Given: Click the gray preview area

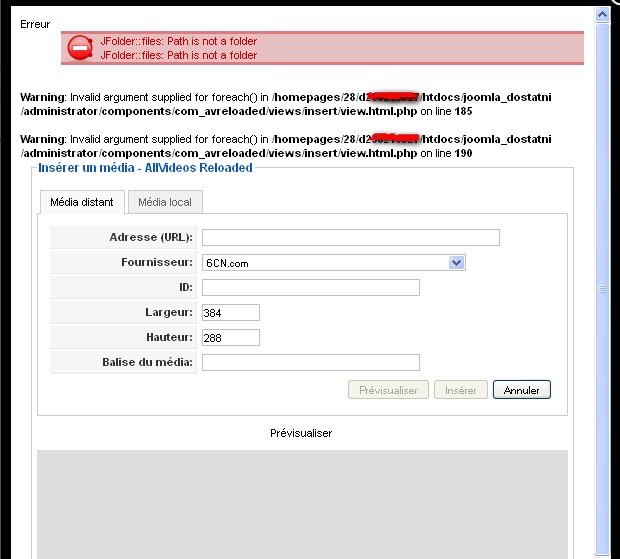Looking at the screenshot, I should [302, 500].
